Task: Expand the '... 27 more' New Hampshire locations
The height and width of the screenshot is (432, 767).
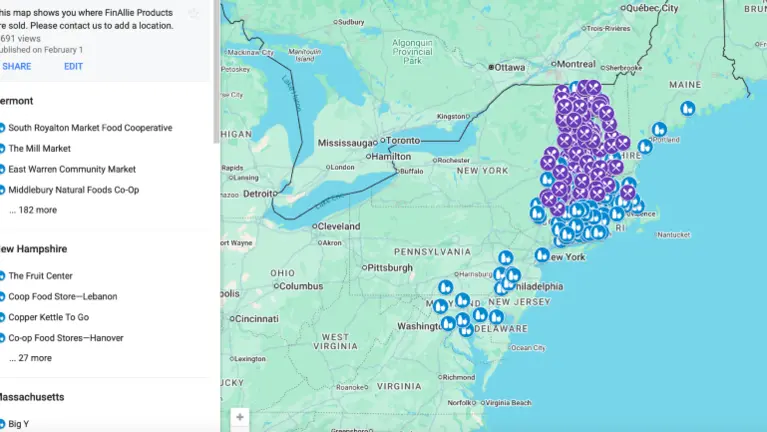Action: [30, 358]
